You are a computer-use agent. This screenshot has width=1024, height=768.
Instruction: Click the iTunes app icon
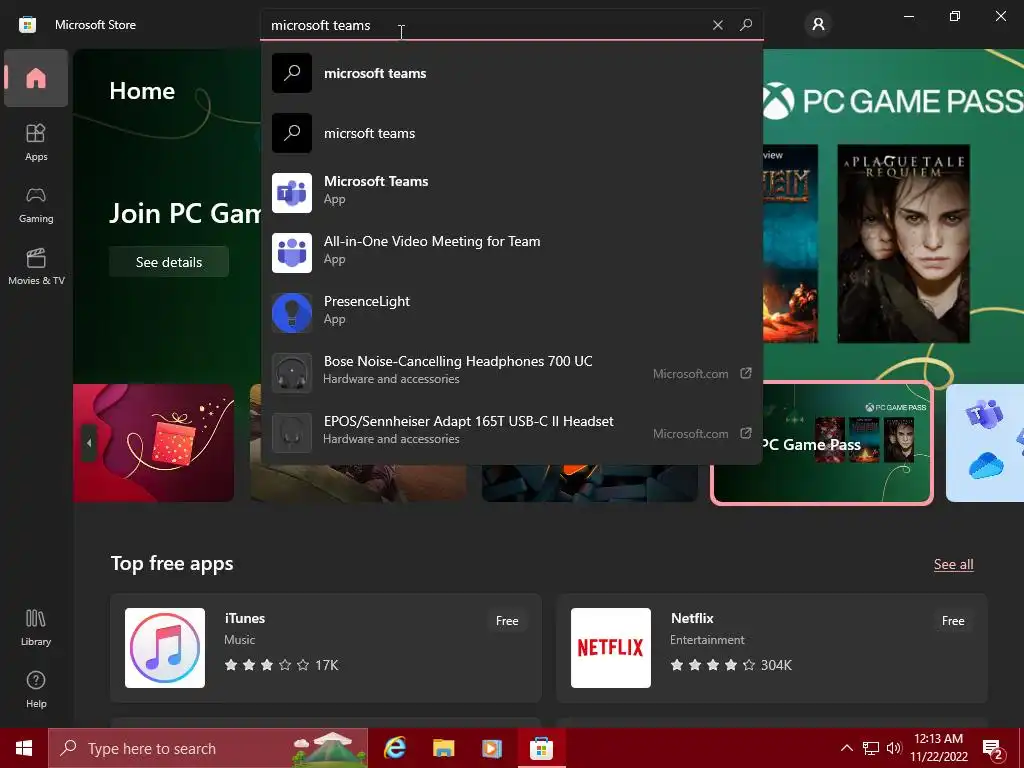point(165,648)
